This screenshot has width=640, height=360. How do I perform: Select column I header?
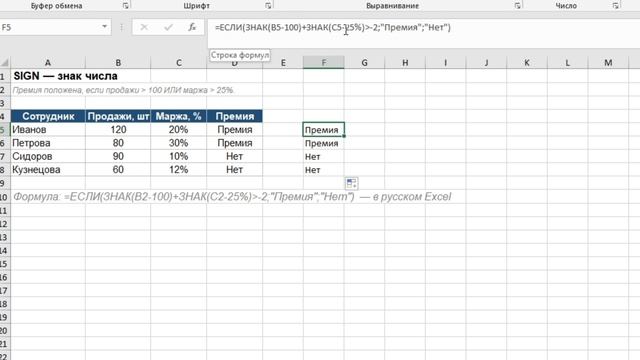coord(445,62)
